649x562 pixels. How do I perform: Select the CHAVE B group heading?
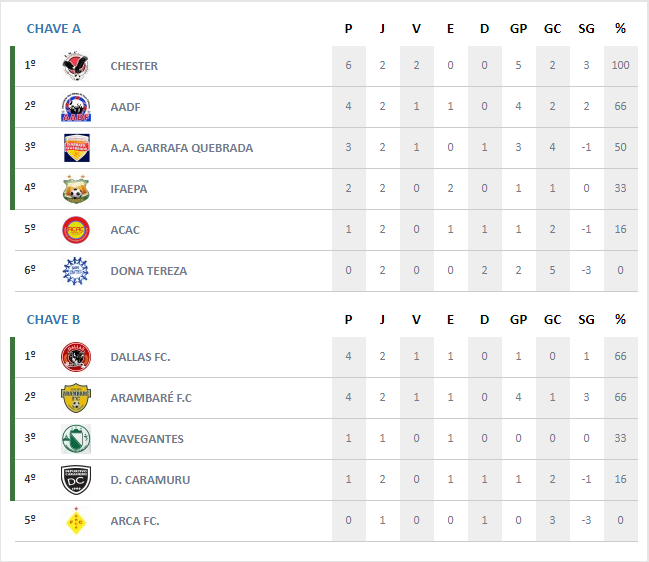(x=53, y=319)
